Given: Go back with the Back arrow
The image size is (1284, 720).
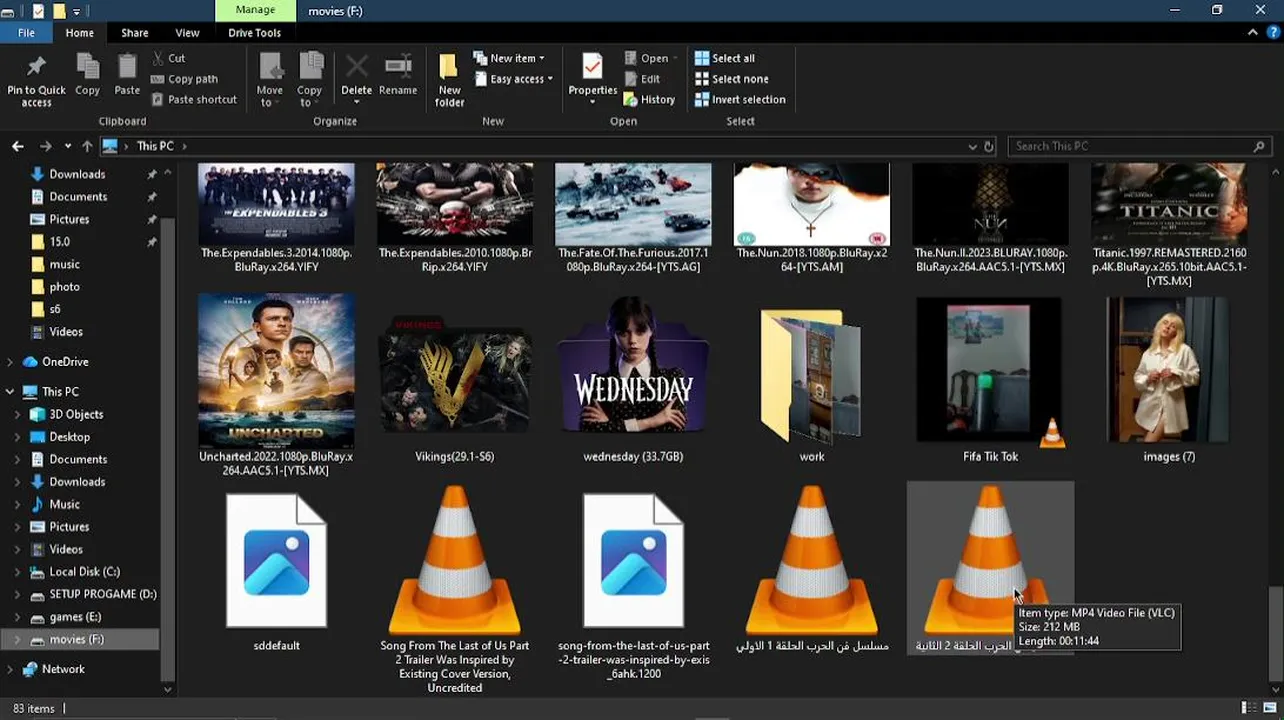Looking at the screenshot, I should pos(18,146).
